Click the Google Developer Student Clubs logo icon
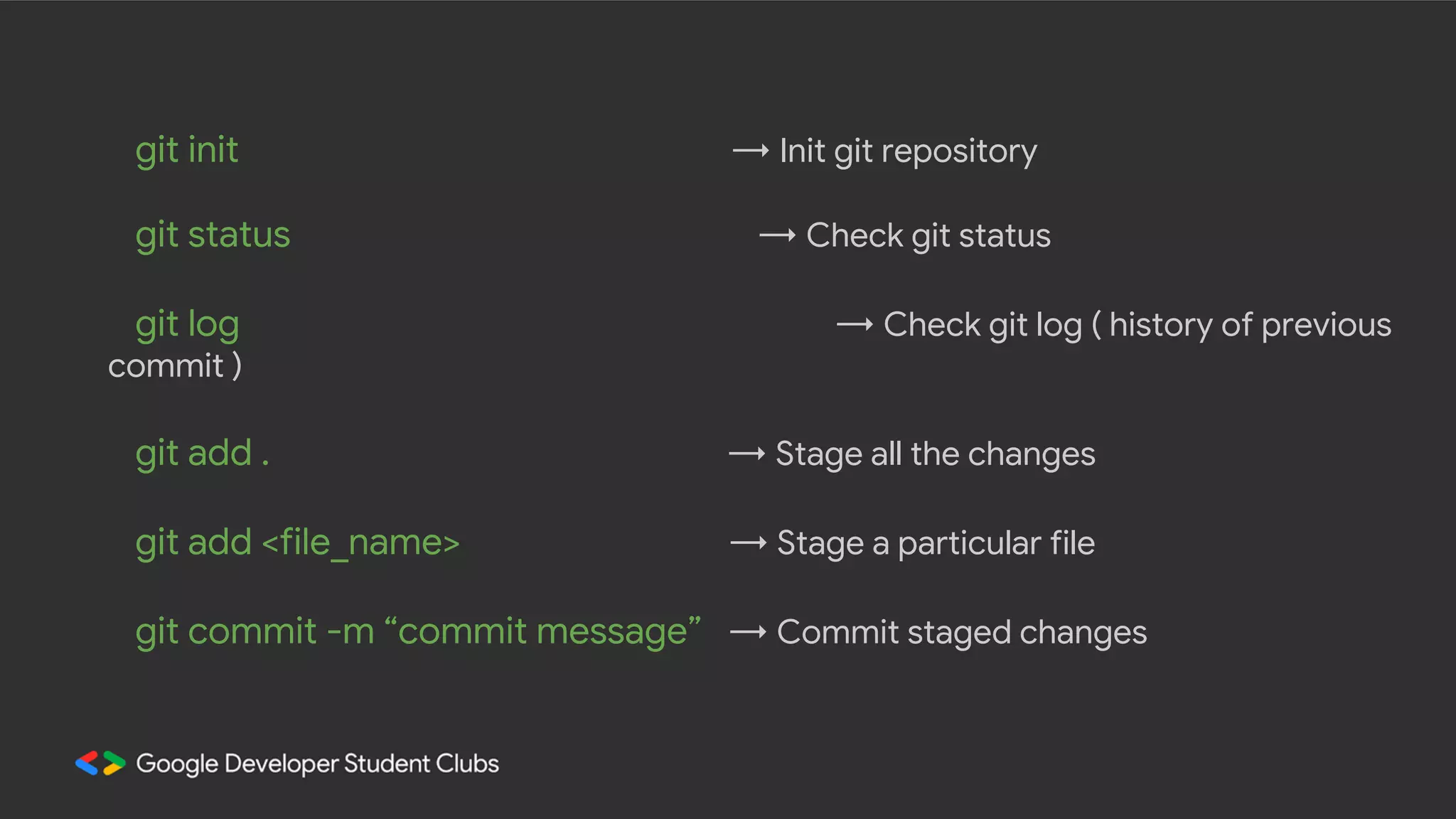Screen dimensions: 1456x819 tap(100, 763)
